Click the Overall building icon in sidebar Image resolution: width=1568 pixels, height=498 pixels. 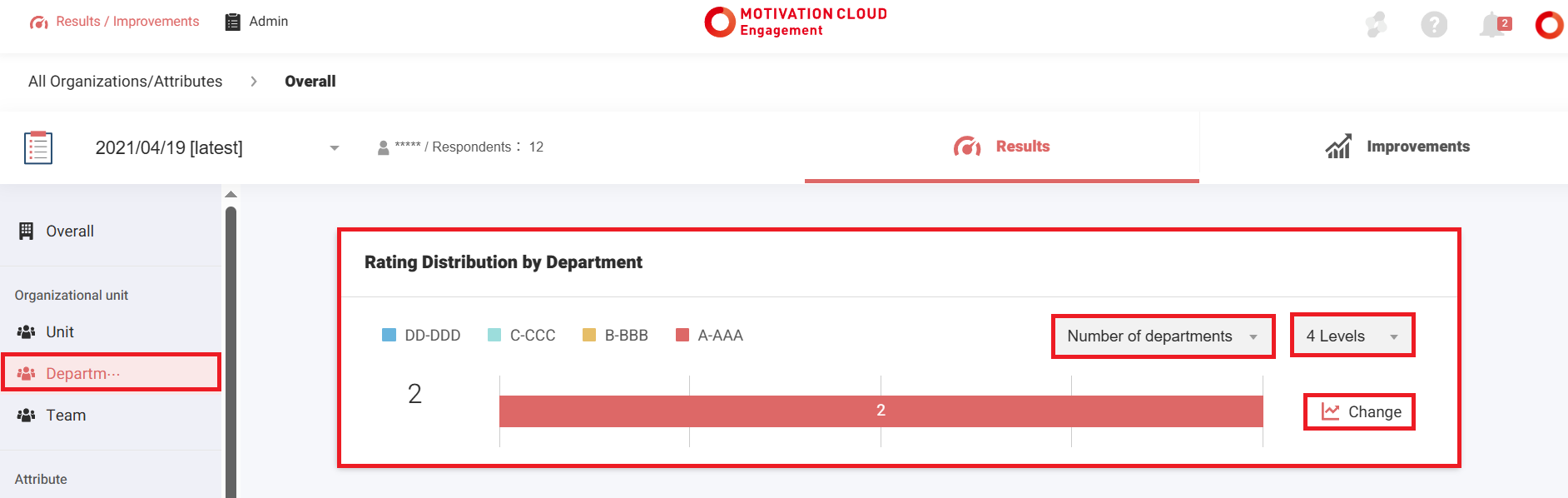pos(27,232)
